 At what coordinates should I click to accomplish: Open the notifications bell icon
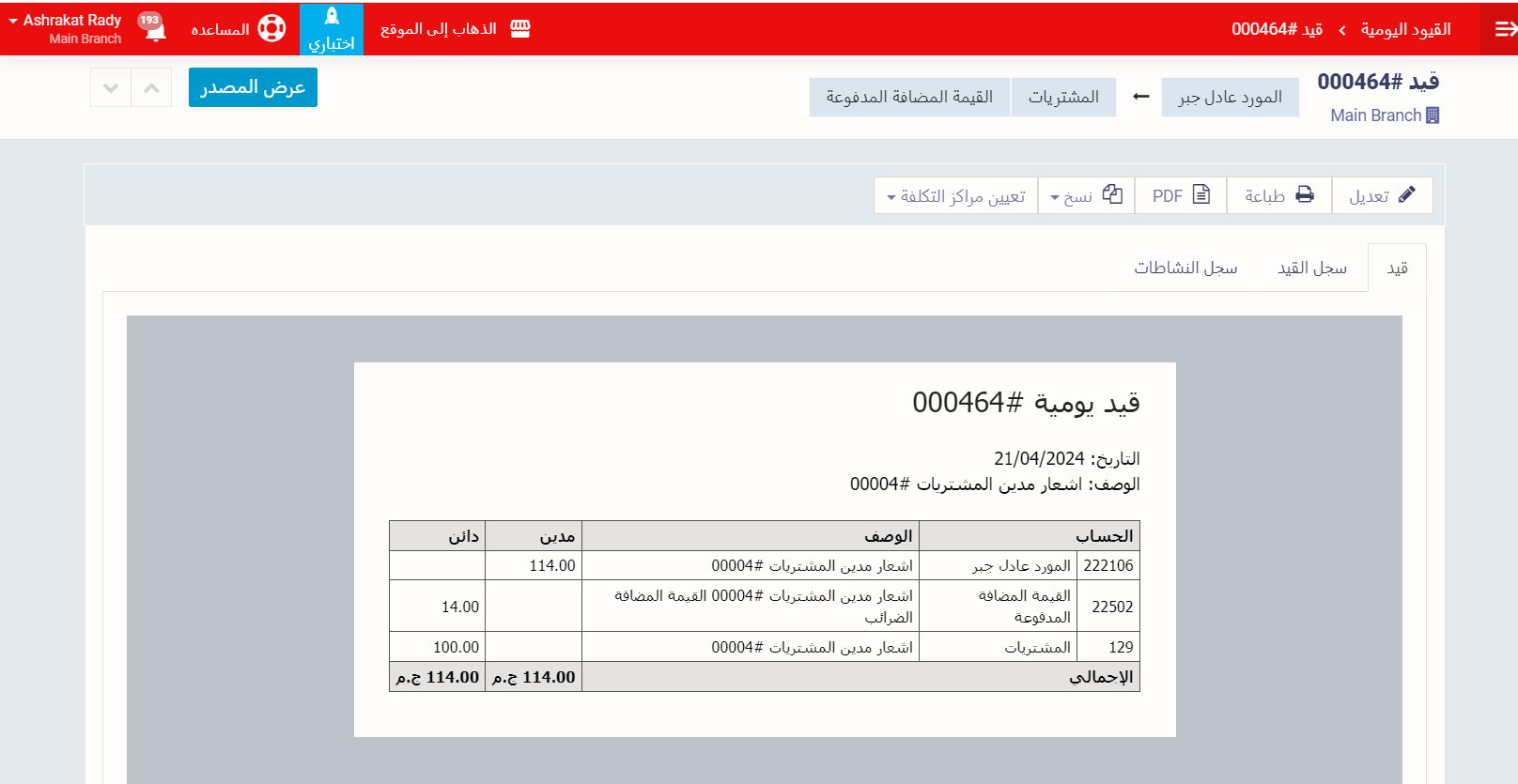pos(156,31)
